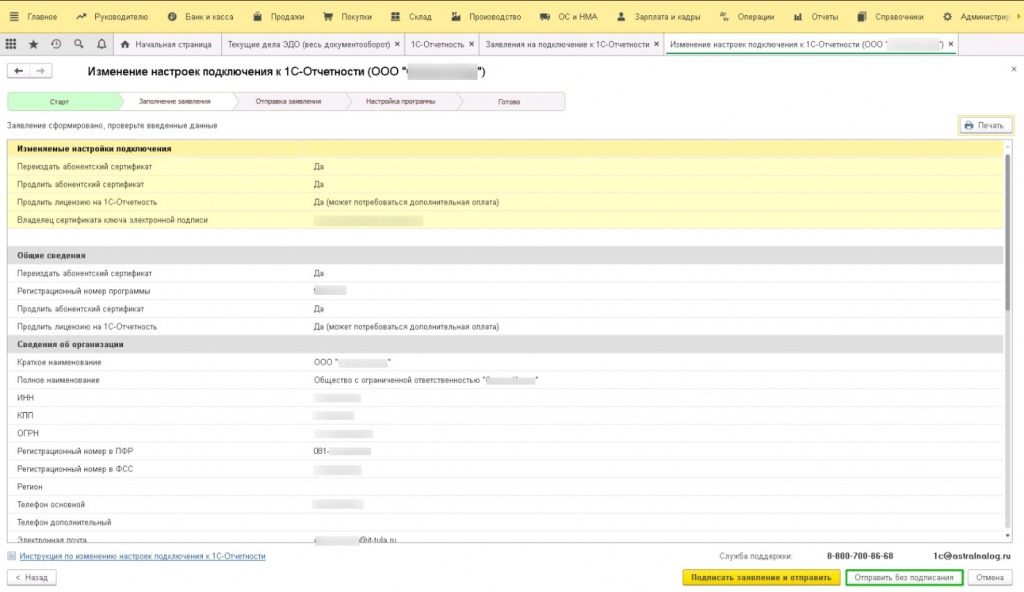Select Настройка программы wizard step
Screen dimensions: 1024x592
[400, 101]
